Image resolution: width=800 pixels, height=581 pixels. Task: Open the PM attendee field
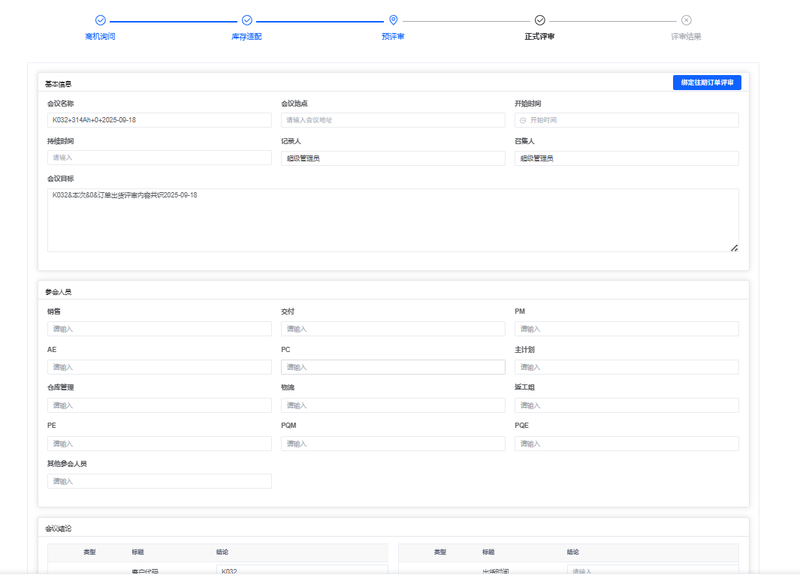tap(627, 329)
